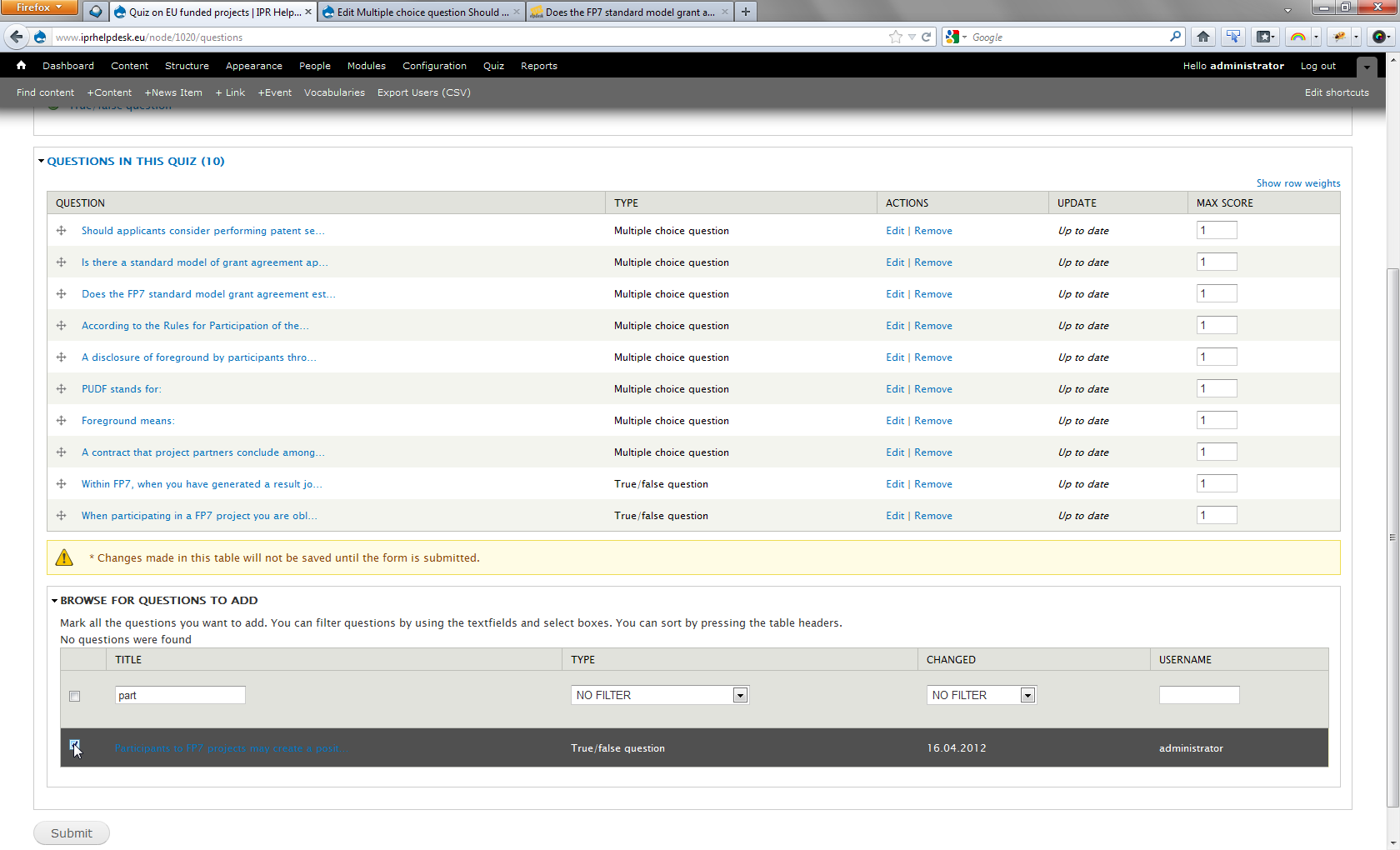Screen dimensions: 1400x850
Task: Edit the Should applicants consider question
Action: tap(895, 231)
